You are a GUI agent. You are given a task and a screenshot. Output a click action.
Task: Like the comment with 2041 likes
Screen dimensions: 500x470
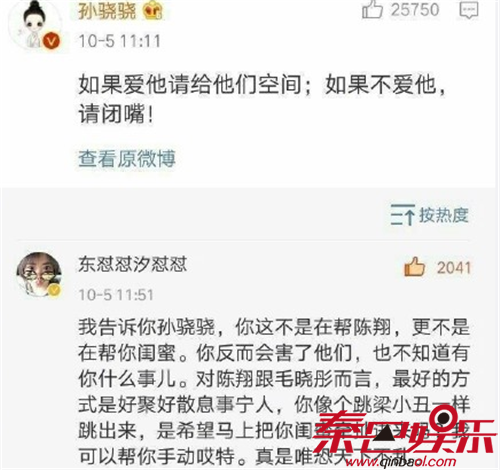414,267
